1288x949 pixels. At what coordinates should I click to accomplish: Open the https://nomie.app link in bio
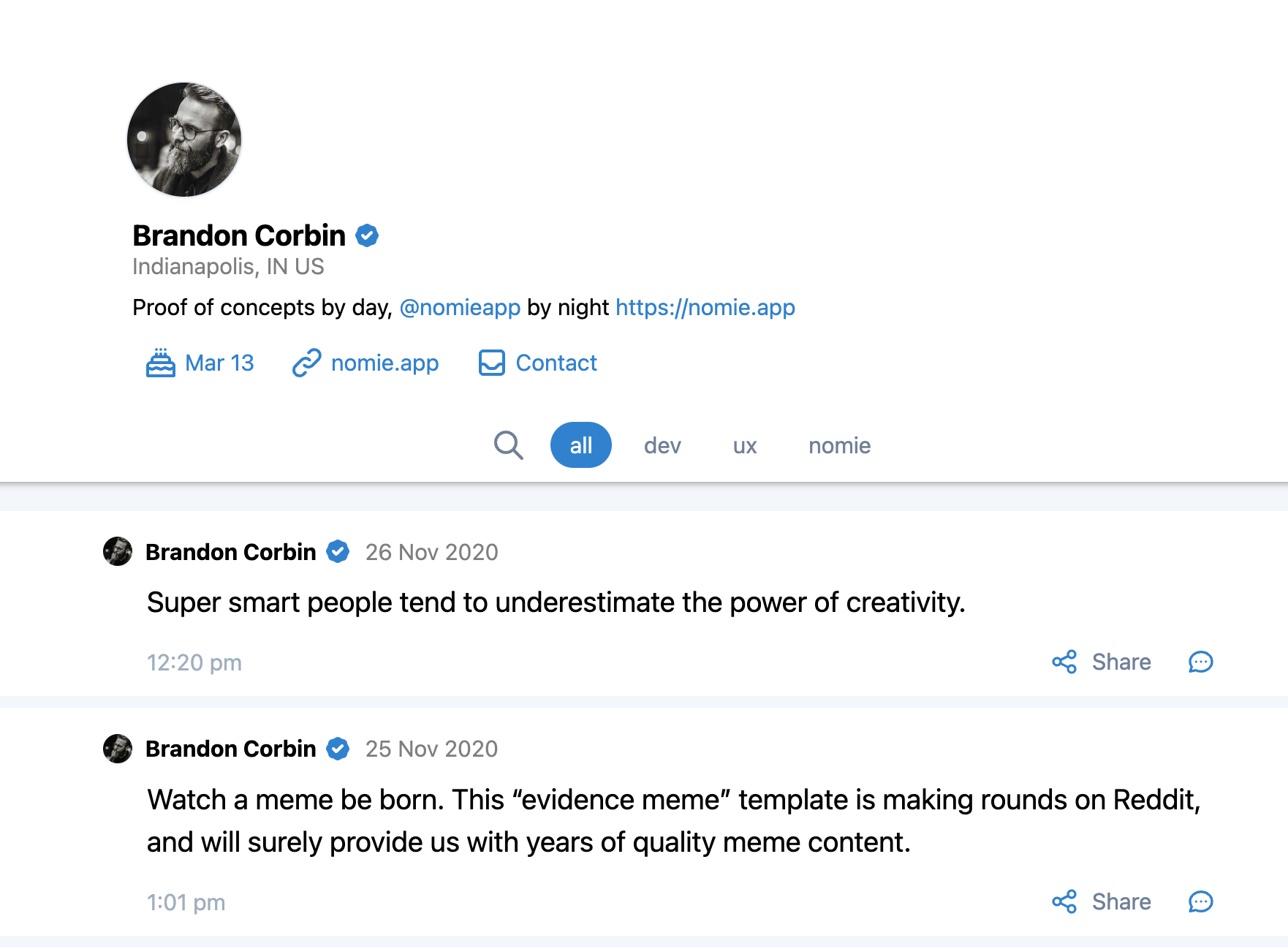pyautogui.click(x=705, y=308)
